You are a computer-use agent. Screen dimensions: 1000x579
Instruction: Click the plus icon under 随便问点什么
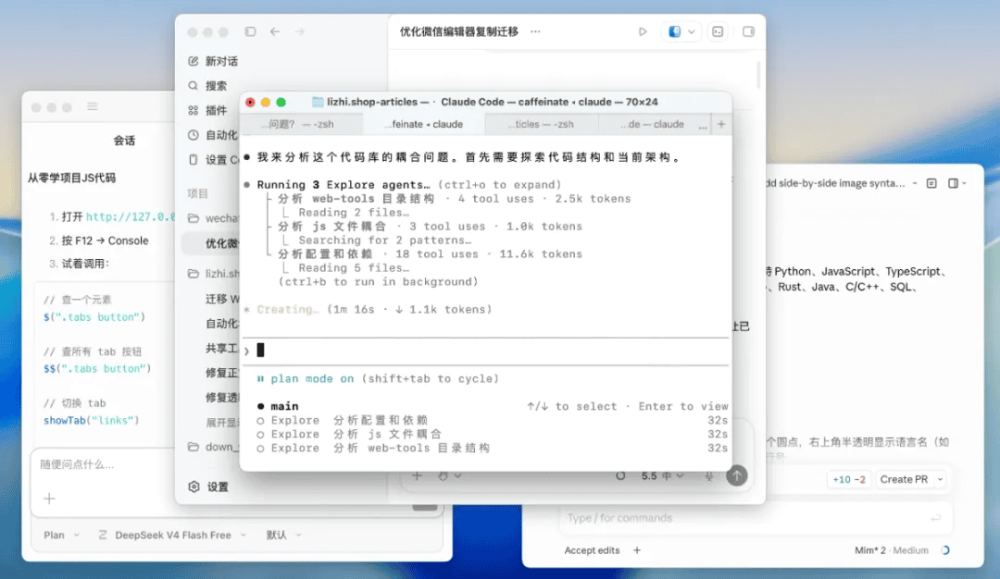pos(50,498)
